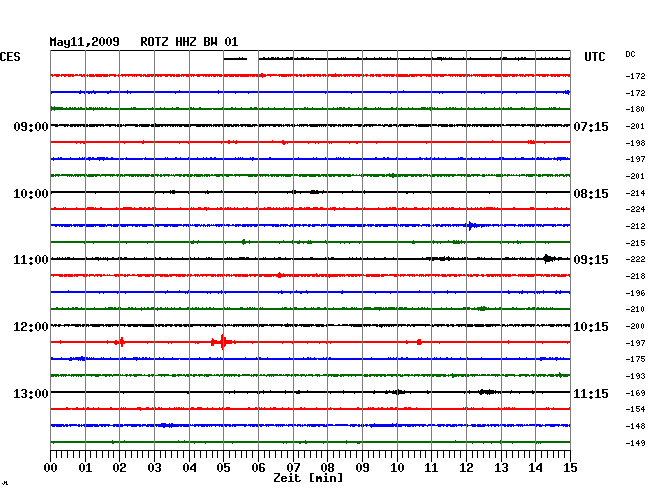The width and height of the screenshot is (650, 494).
Task: Click the DC value -200
Action: (635, 327)
